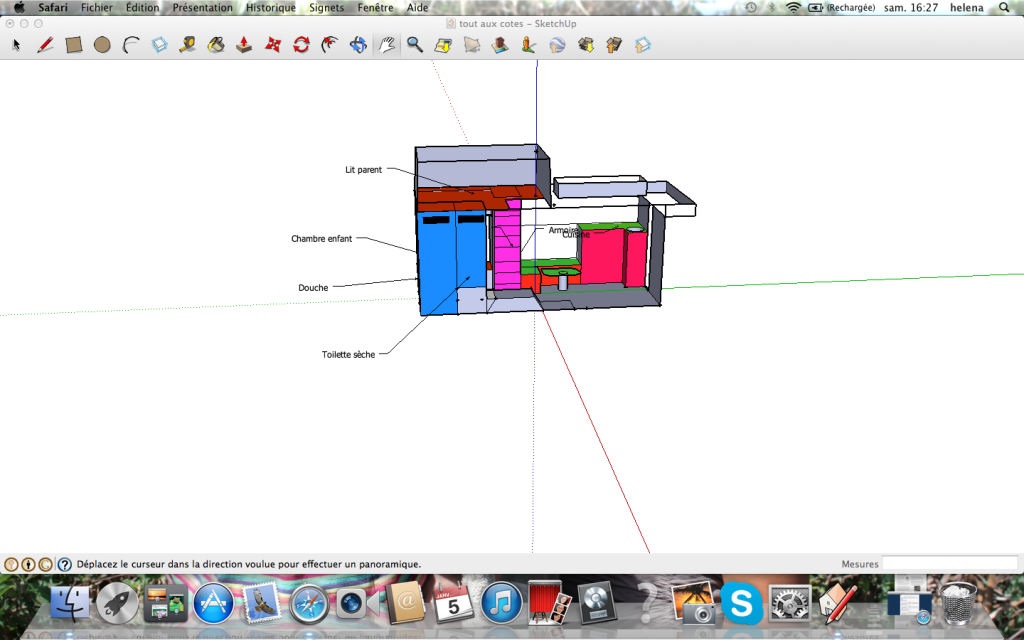Click the SketchUp icon in the Dock

pos(837,602)
